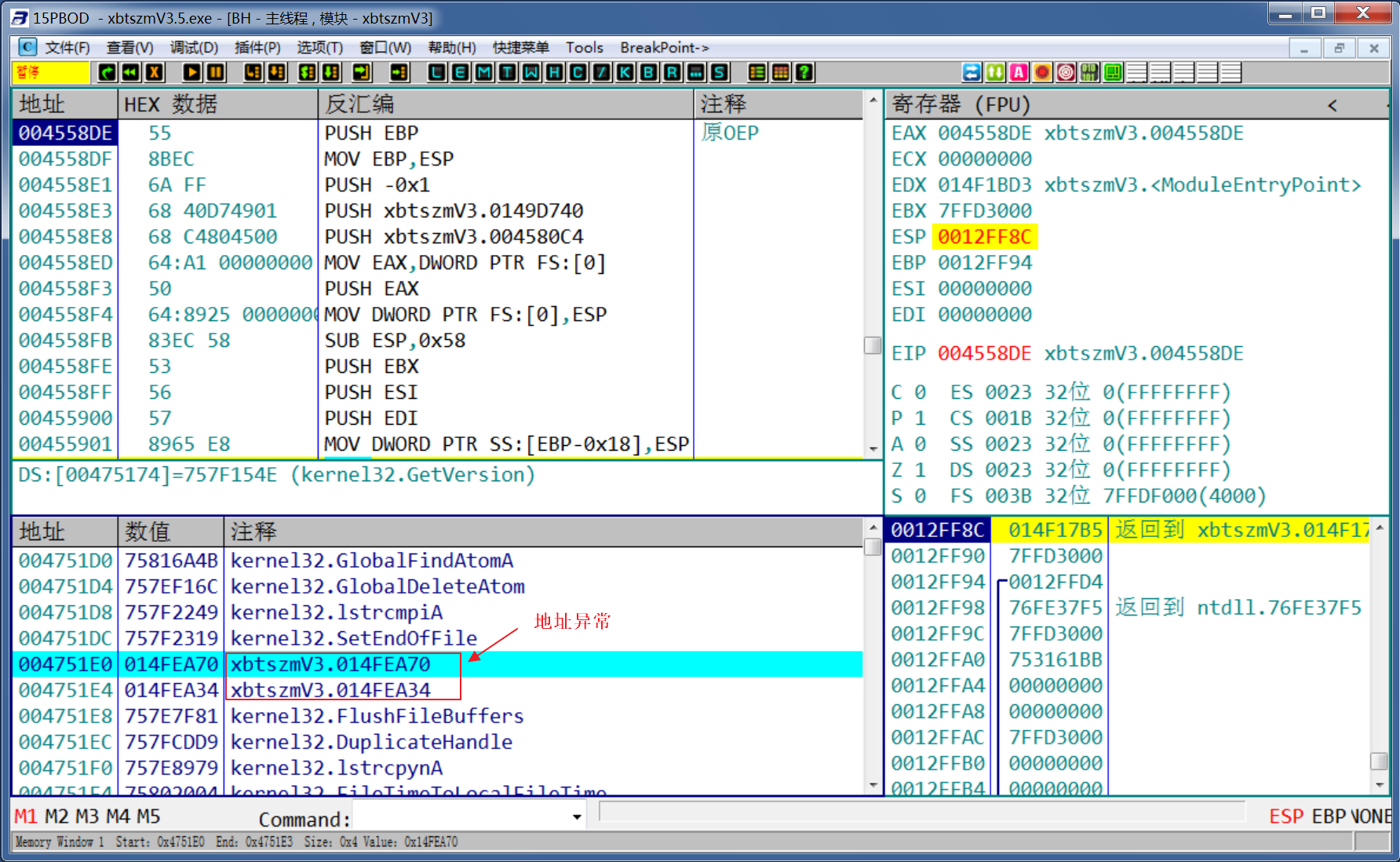Open the Command history dropdown arrow

coord(577,817)
